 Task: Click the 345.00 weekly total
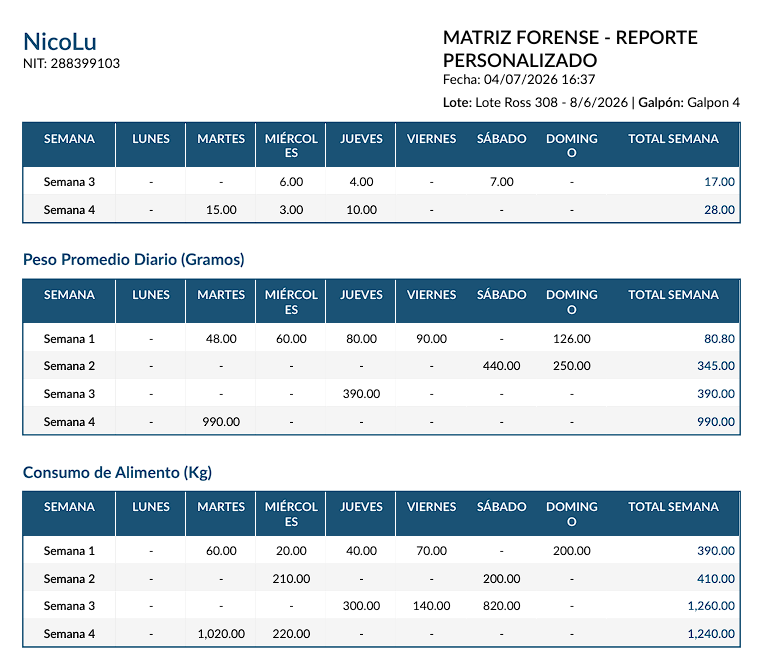(716, 366)
